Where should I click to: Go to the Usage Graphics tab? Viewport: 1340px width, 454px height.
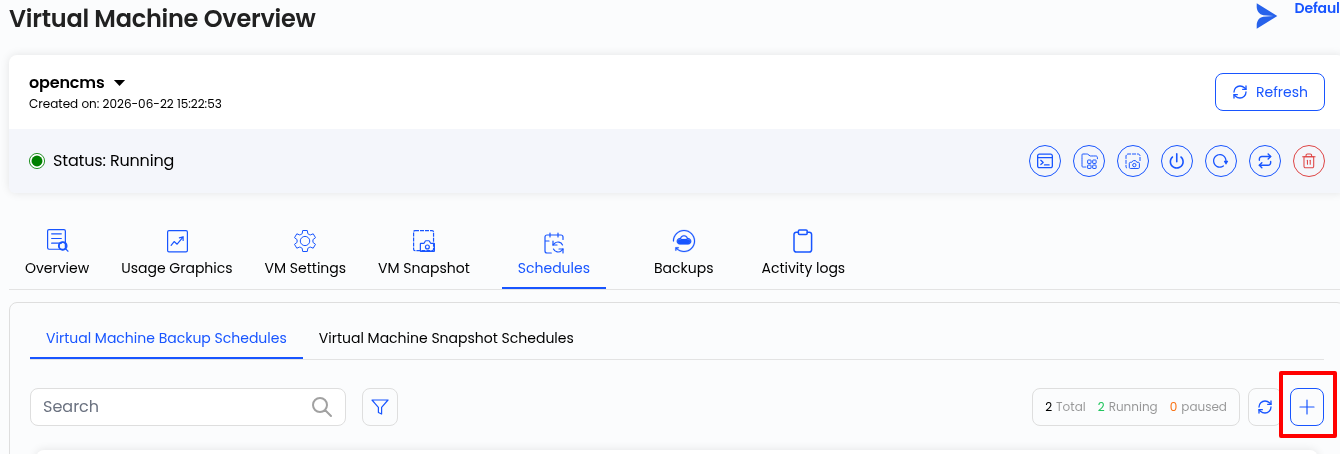(177, 253)
